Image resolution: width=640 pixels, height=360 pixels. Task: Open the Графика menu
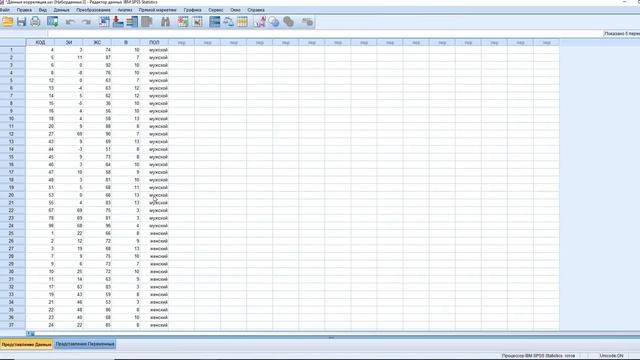coord(192,10)
